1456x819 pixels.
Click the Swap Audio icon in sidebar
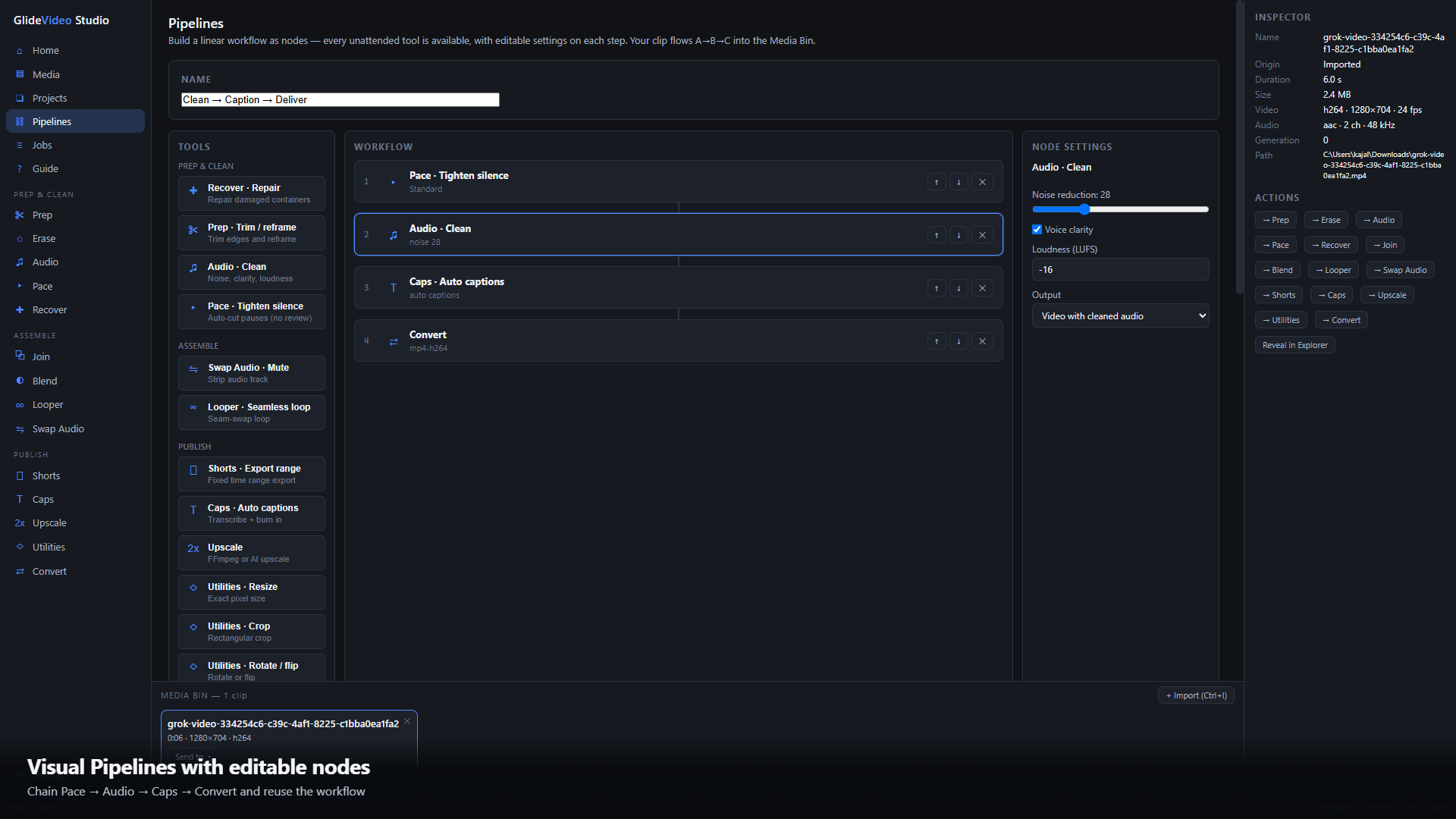[20, 429]
